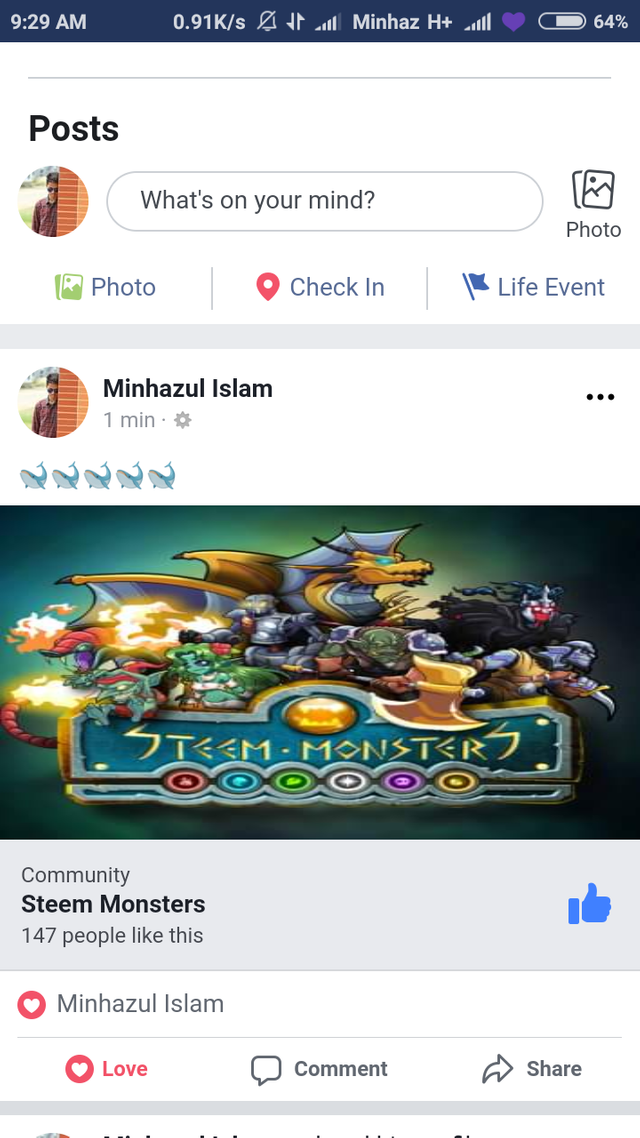This screenshot has width=640, height=1138.
Task: Tap the battery indicator in status bar
Action: tap(562, 22)
